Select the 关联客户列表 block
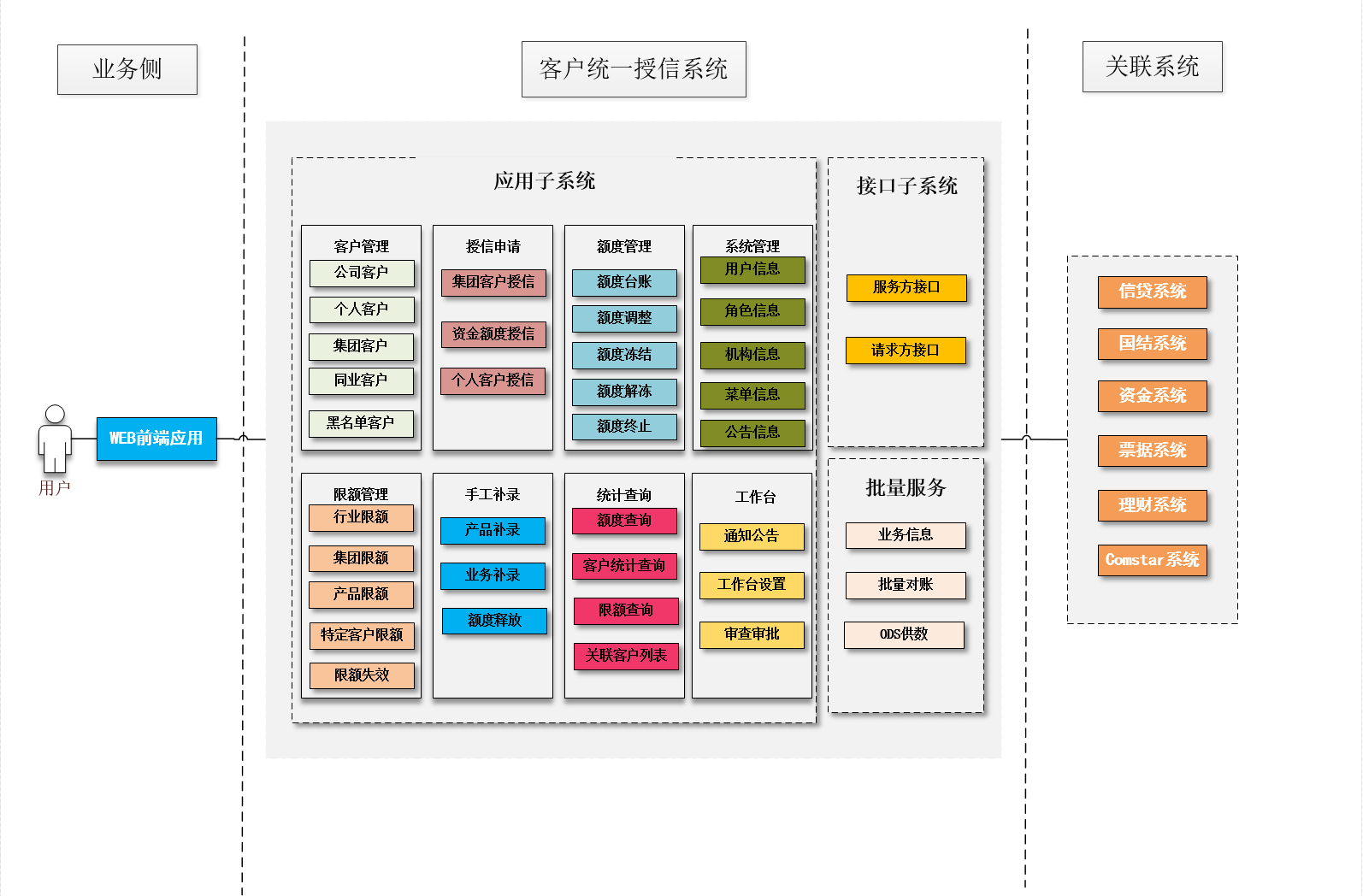Screen dimensions: 1363x896 point(626,656)
